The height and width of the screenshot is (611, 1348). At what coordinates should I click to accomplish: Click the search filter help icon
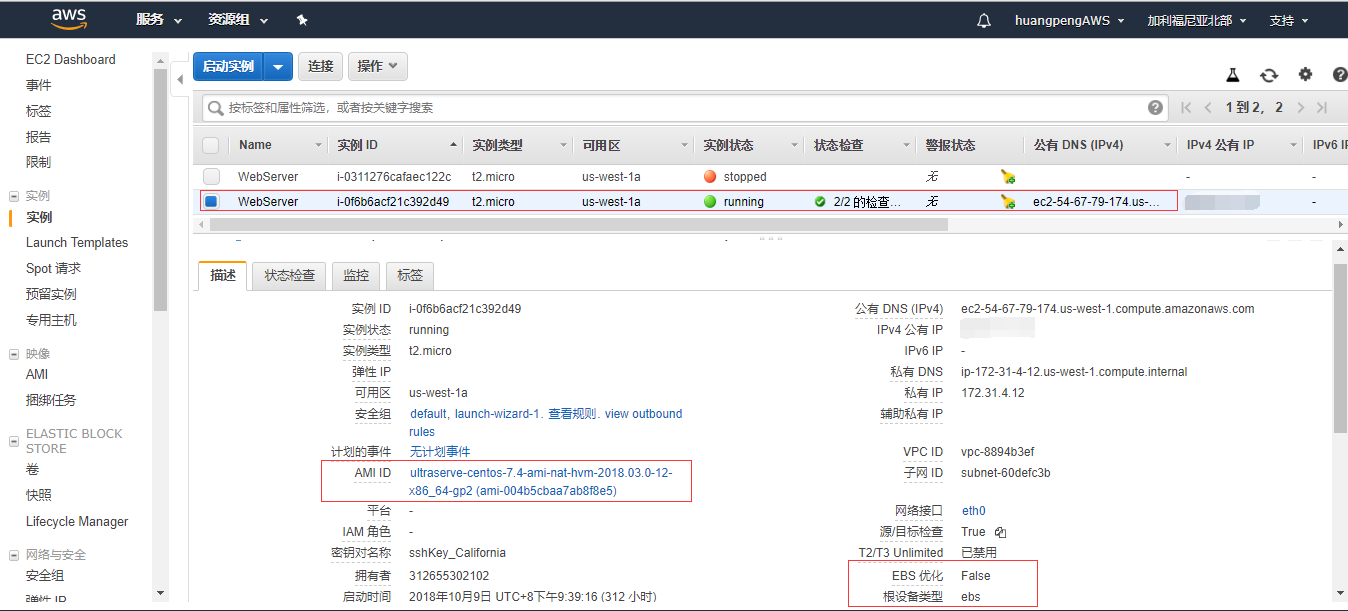(x=1156, y=108)
